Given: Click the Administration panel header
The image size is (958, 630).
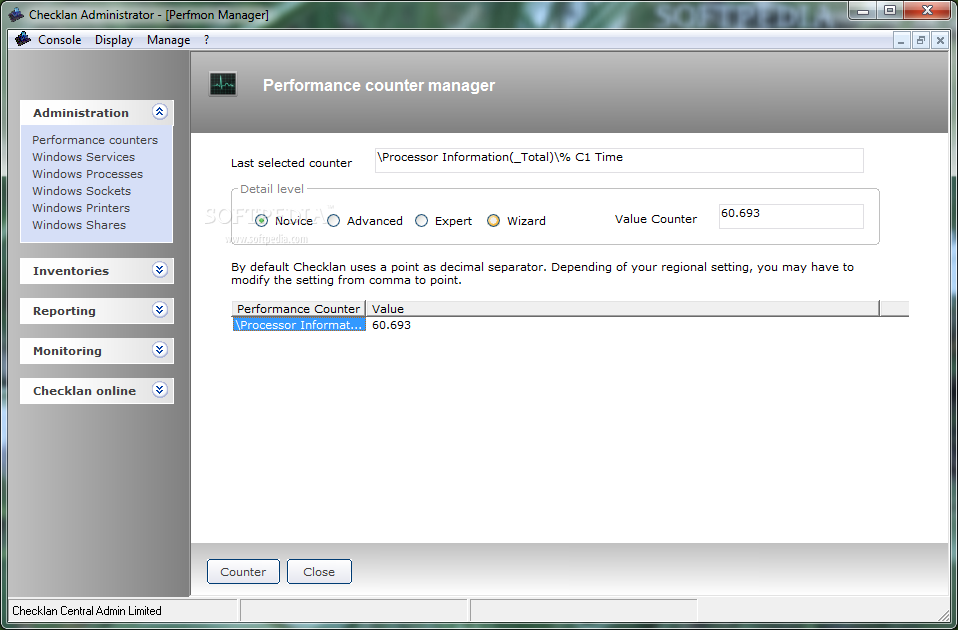Looking at the screenshot, I should pyautogui.click(x=97, y=112).
